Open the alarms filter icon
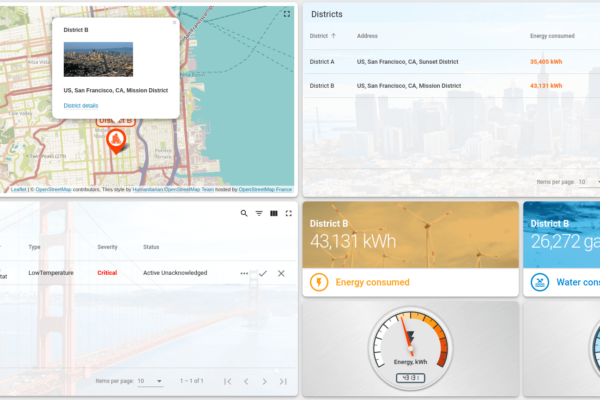The width and height of the screenshot is (600, 400). pyautogui.click(x=259, y=214)
